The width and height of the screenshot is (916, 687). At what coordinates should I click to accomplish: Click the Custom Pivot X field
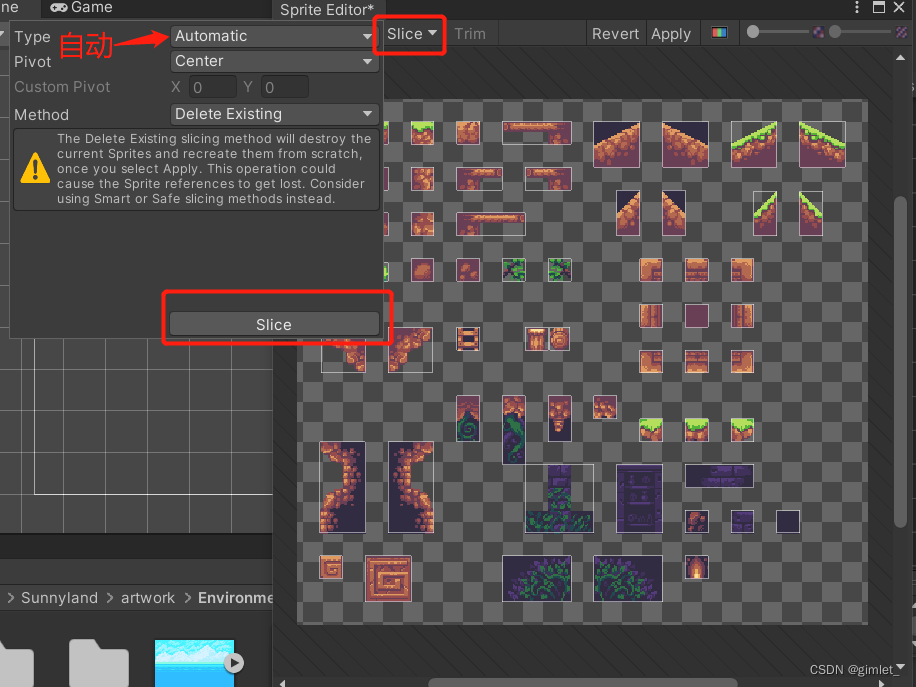click(213, 87)
